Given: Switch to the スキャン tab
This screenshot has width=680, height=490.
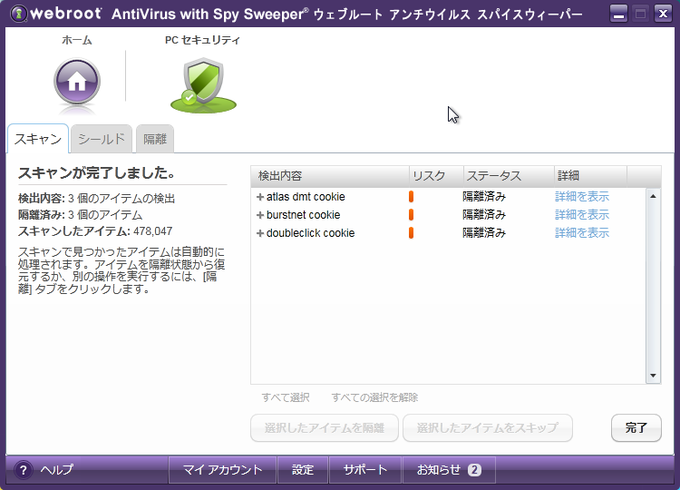Looking at the screenshot, I should coord(38,139).
